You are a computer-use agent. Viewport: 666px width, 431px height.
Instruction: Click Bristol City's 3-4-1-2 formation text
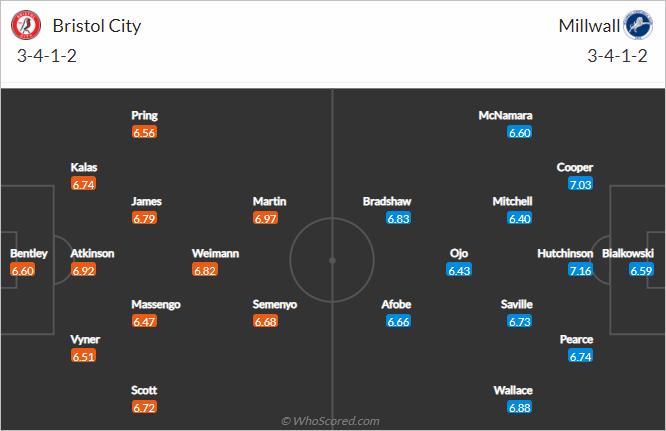point(47,56)
